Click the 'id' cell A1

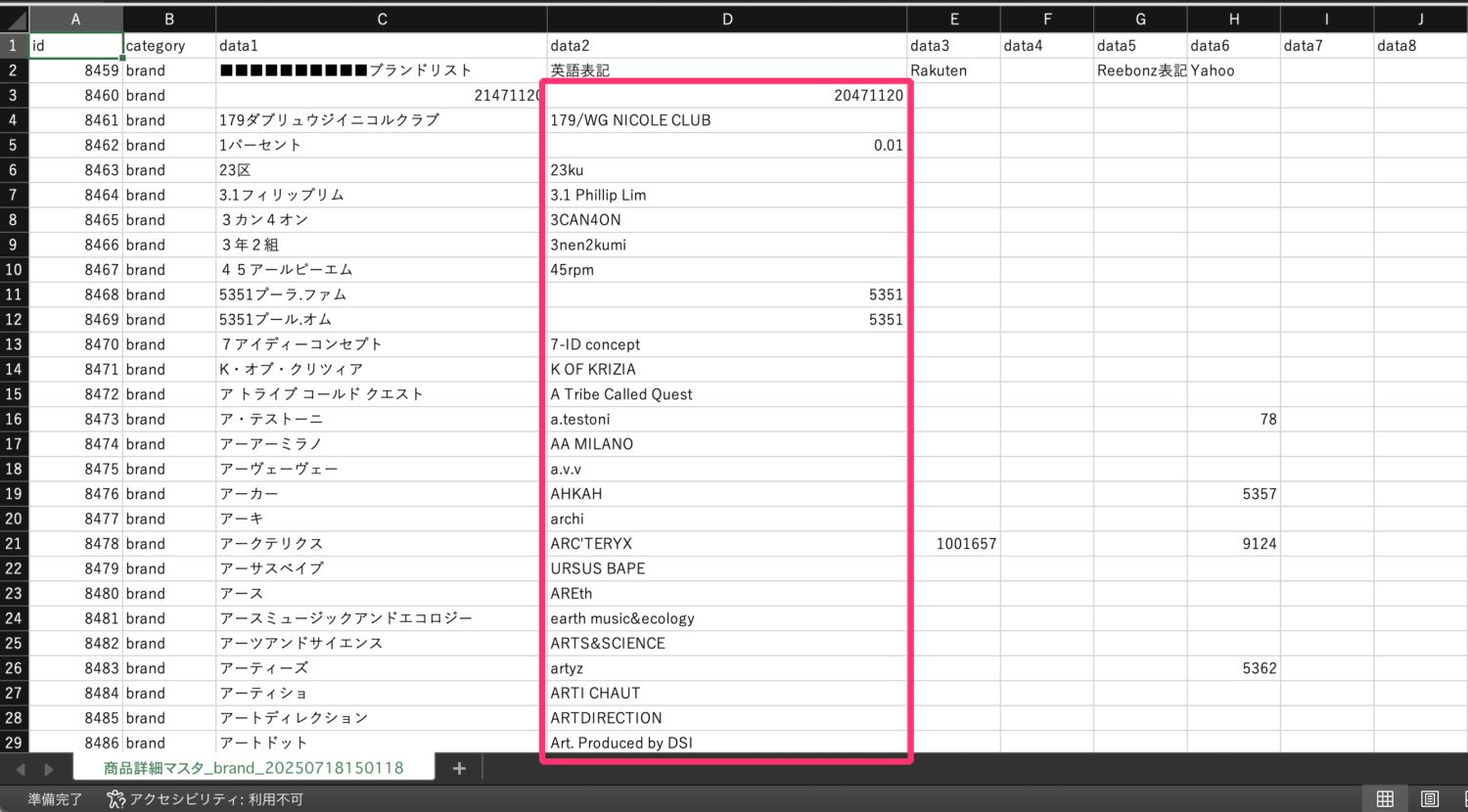point(75,45)
